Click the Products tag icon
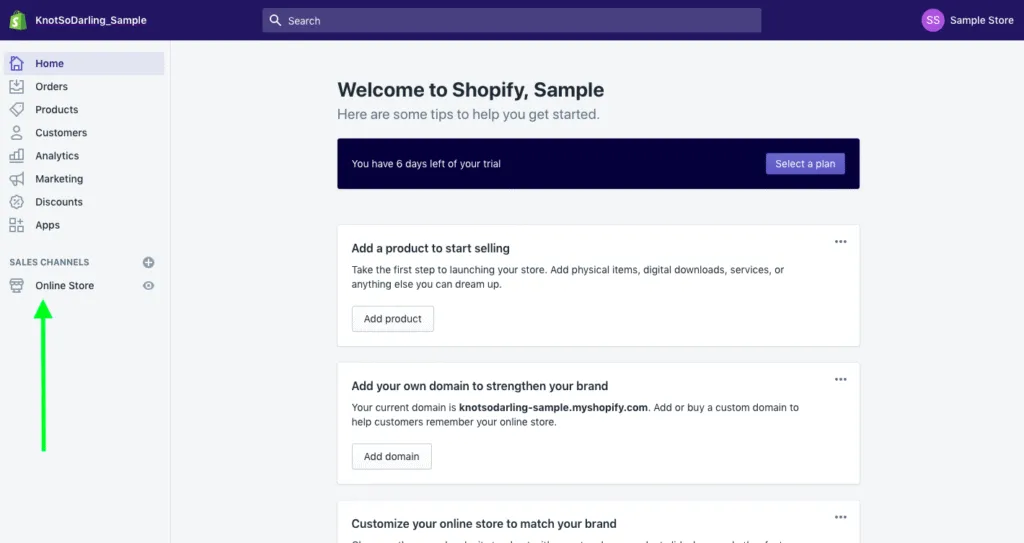The height and width of the screenshot is (543, 1024). (x=16, y=110)
